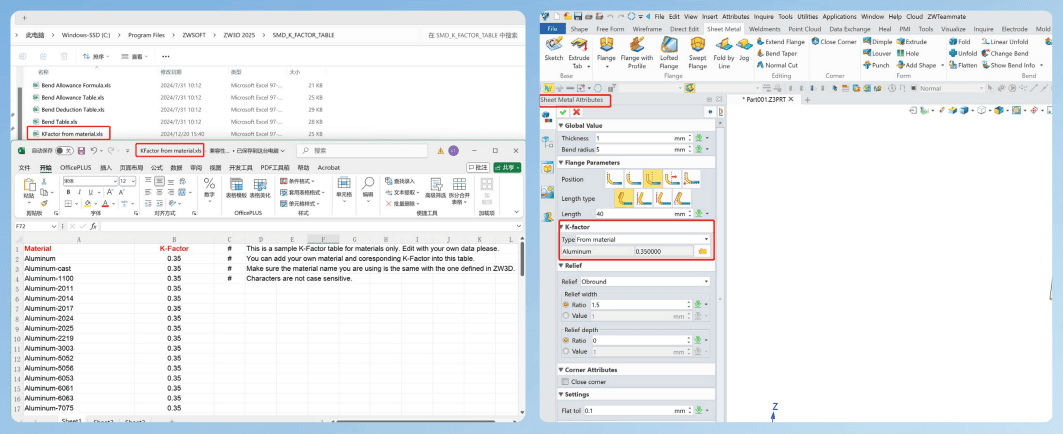This screenshot has height=434, width=1063.
Task: Select the Value radio under Relief depth
Action: [x=566, y=351]
